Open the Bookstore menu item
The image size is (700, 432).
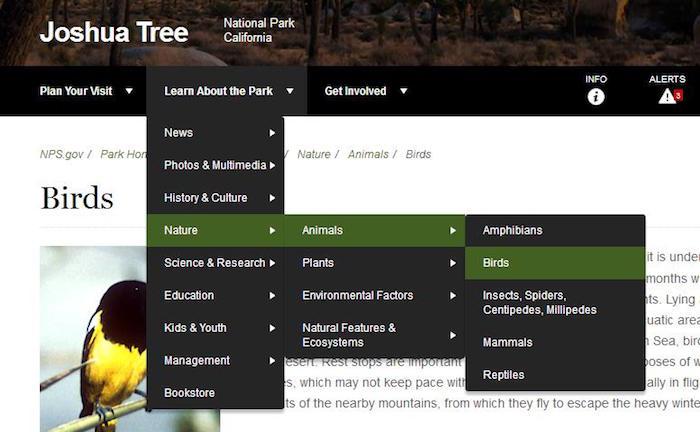pos(215,393)
